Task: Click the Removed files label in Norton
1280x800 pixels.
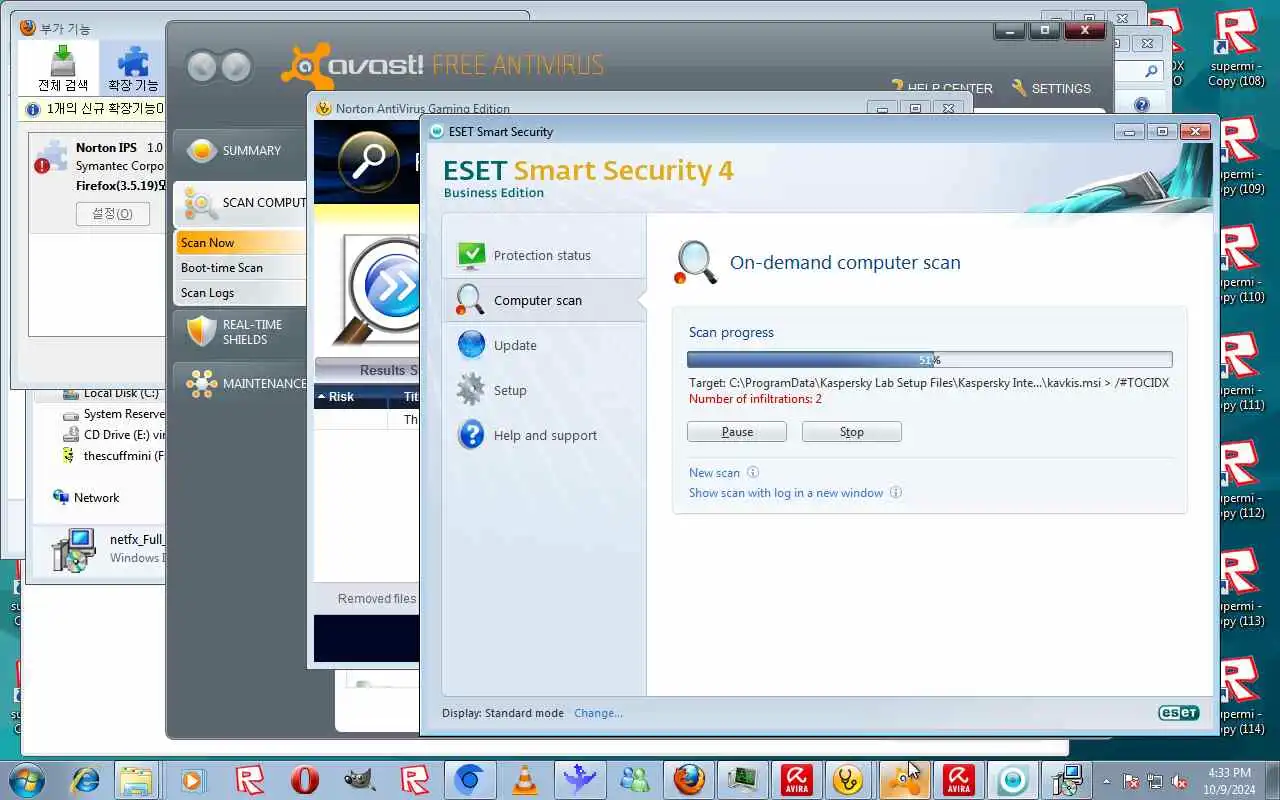Action: 376,598
